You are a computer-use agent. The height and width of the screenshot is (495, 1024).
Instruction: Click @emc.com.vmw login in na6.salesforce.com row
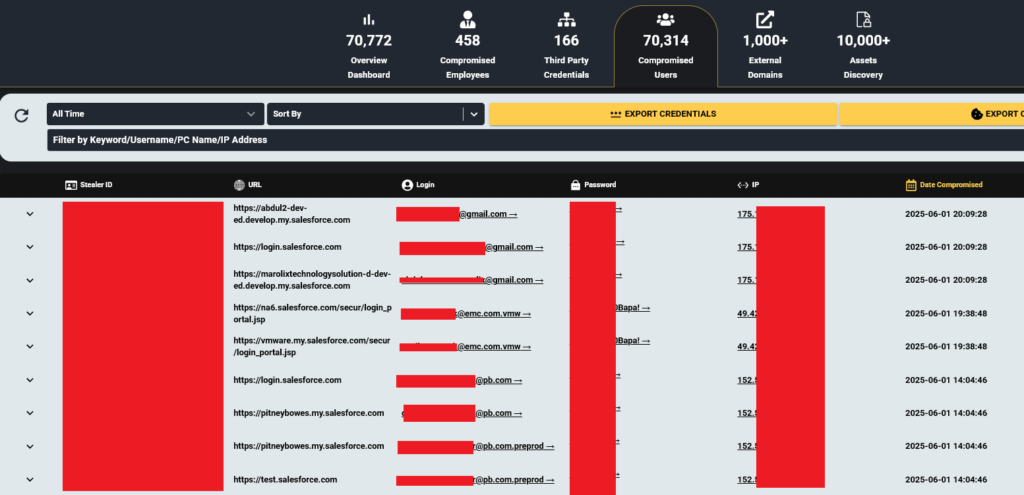(493, 313)
